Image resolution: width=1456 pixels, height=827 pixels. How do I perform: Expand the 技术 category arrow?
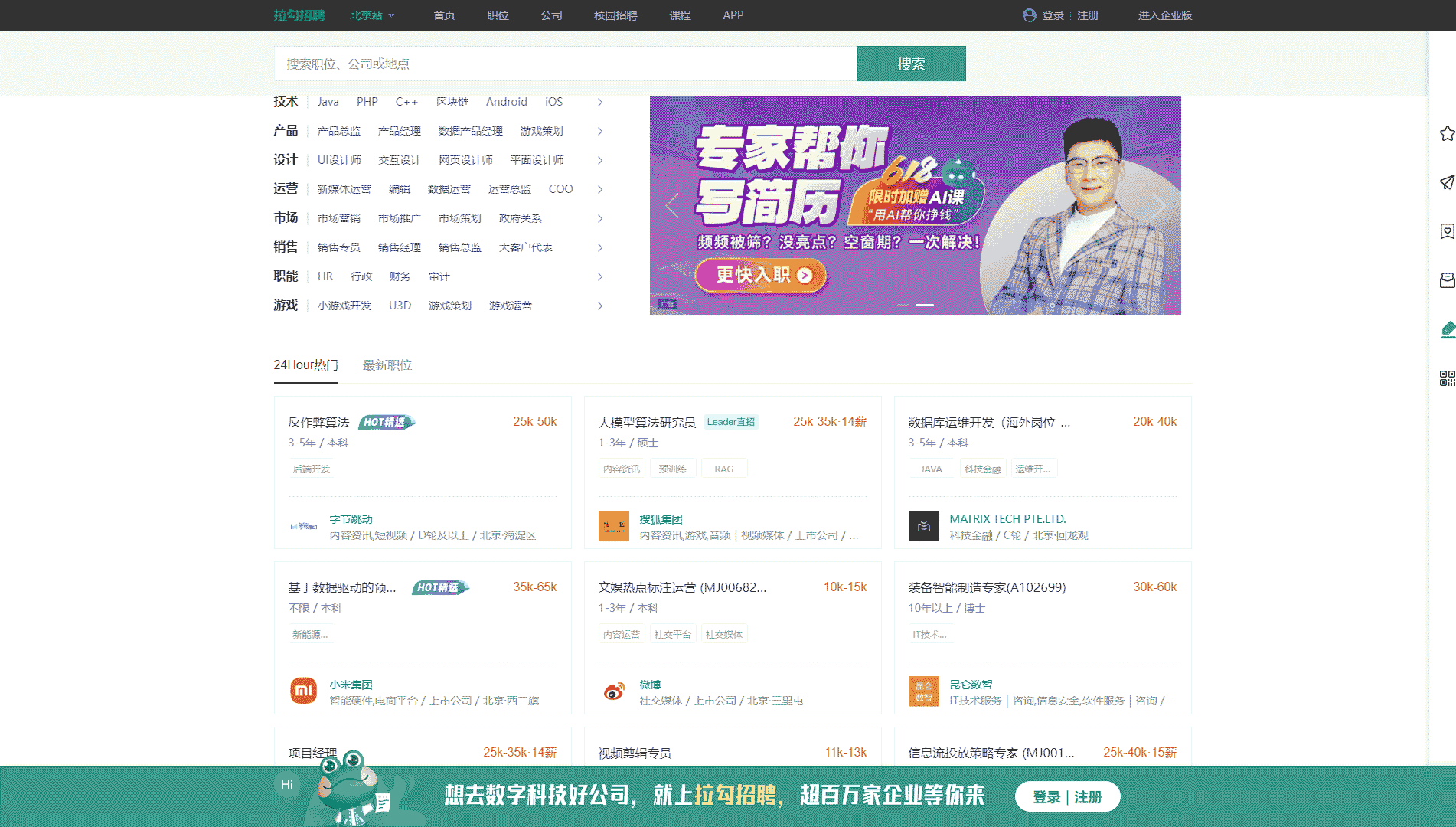tap(600, 102)
